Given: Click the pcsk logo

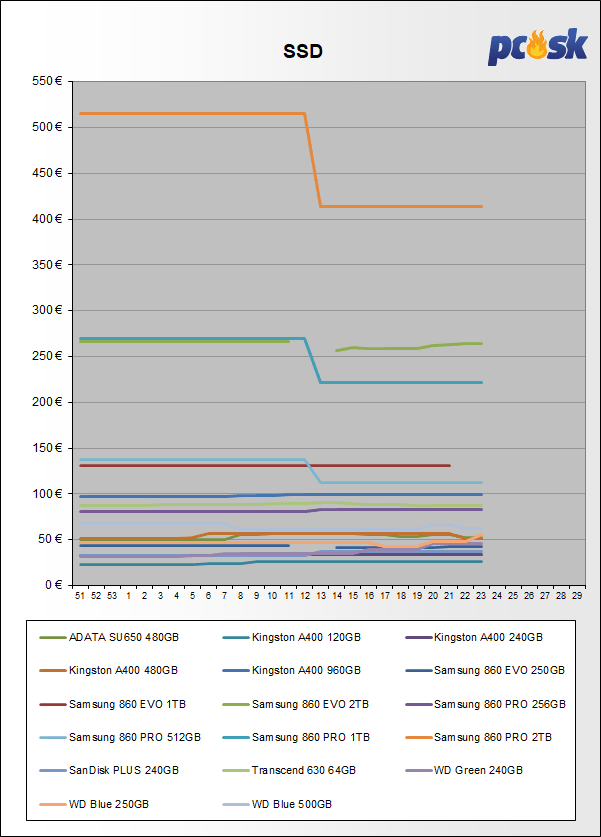Looking at the screenshot, I should [537, 46].
